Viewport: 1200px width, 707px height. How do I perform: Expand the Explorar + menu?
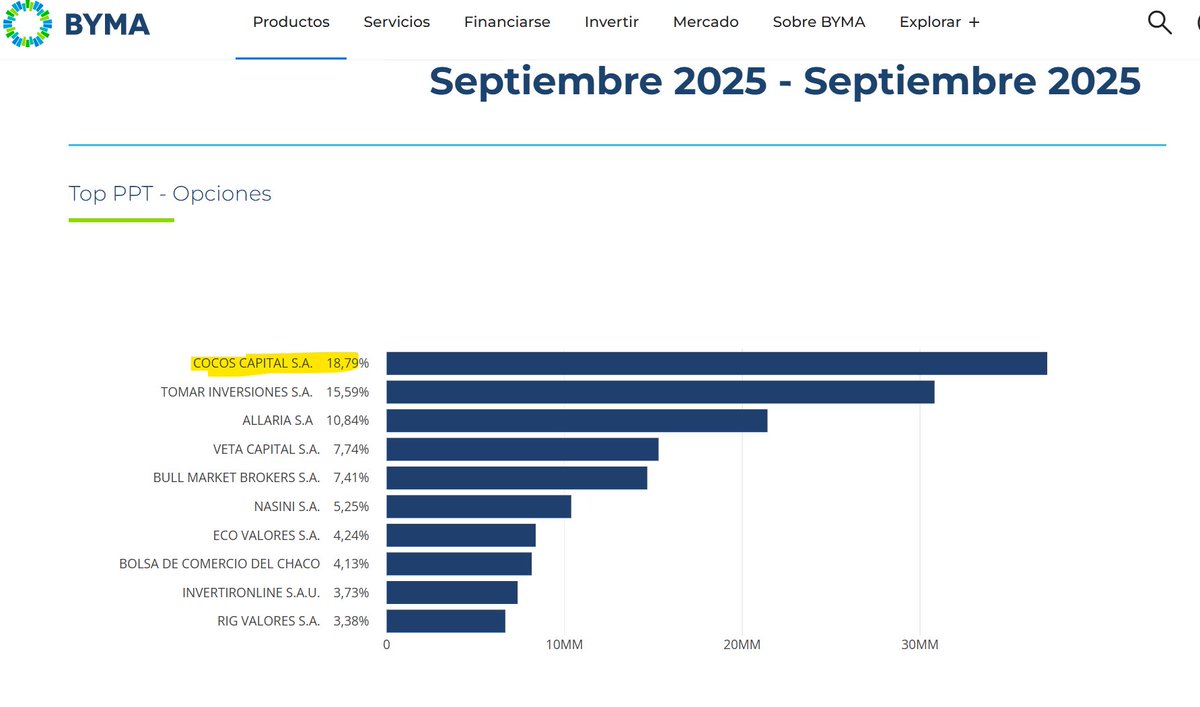(939, 22)
